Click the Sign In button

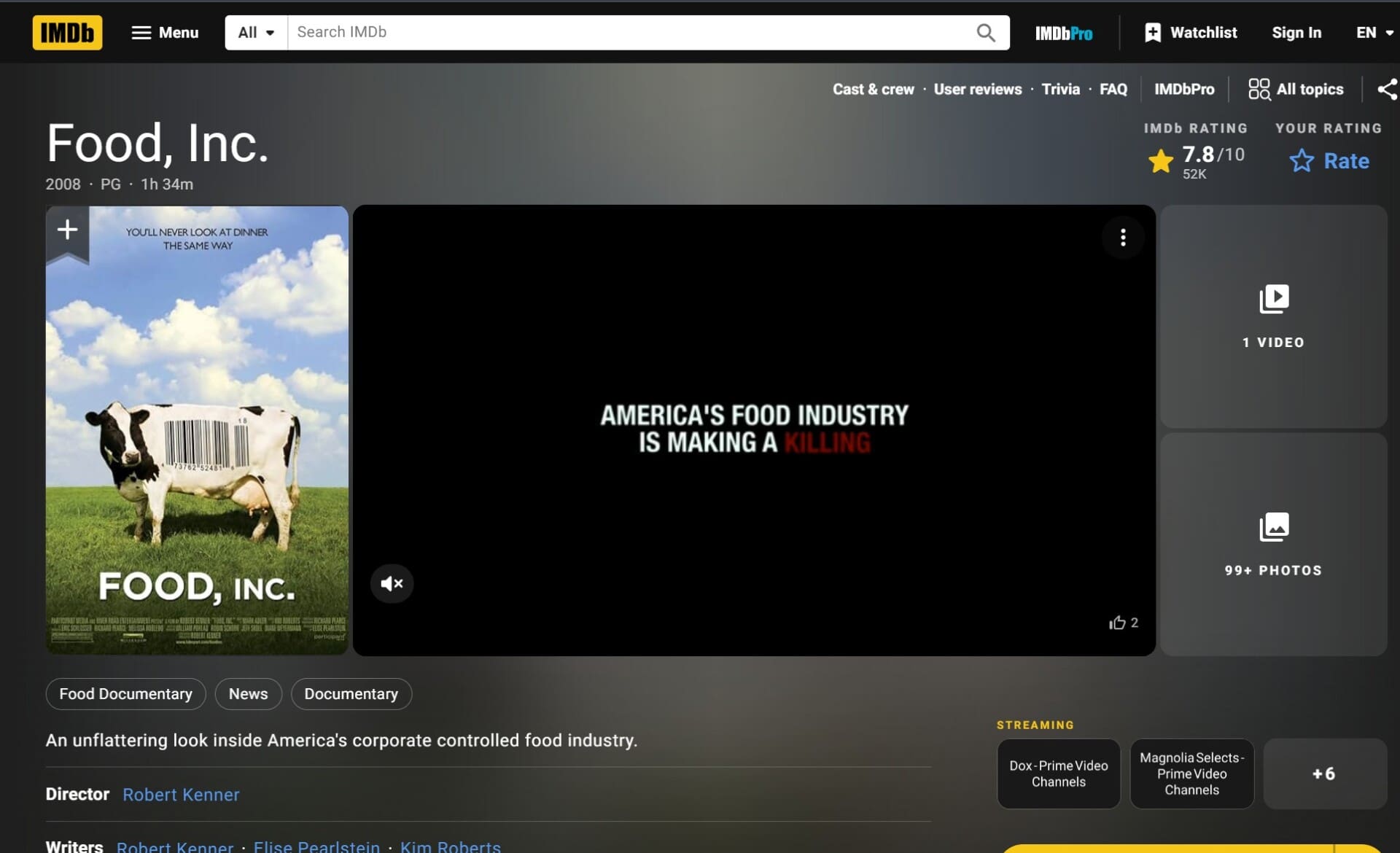[1296, 32]
